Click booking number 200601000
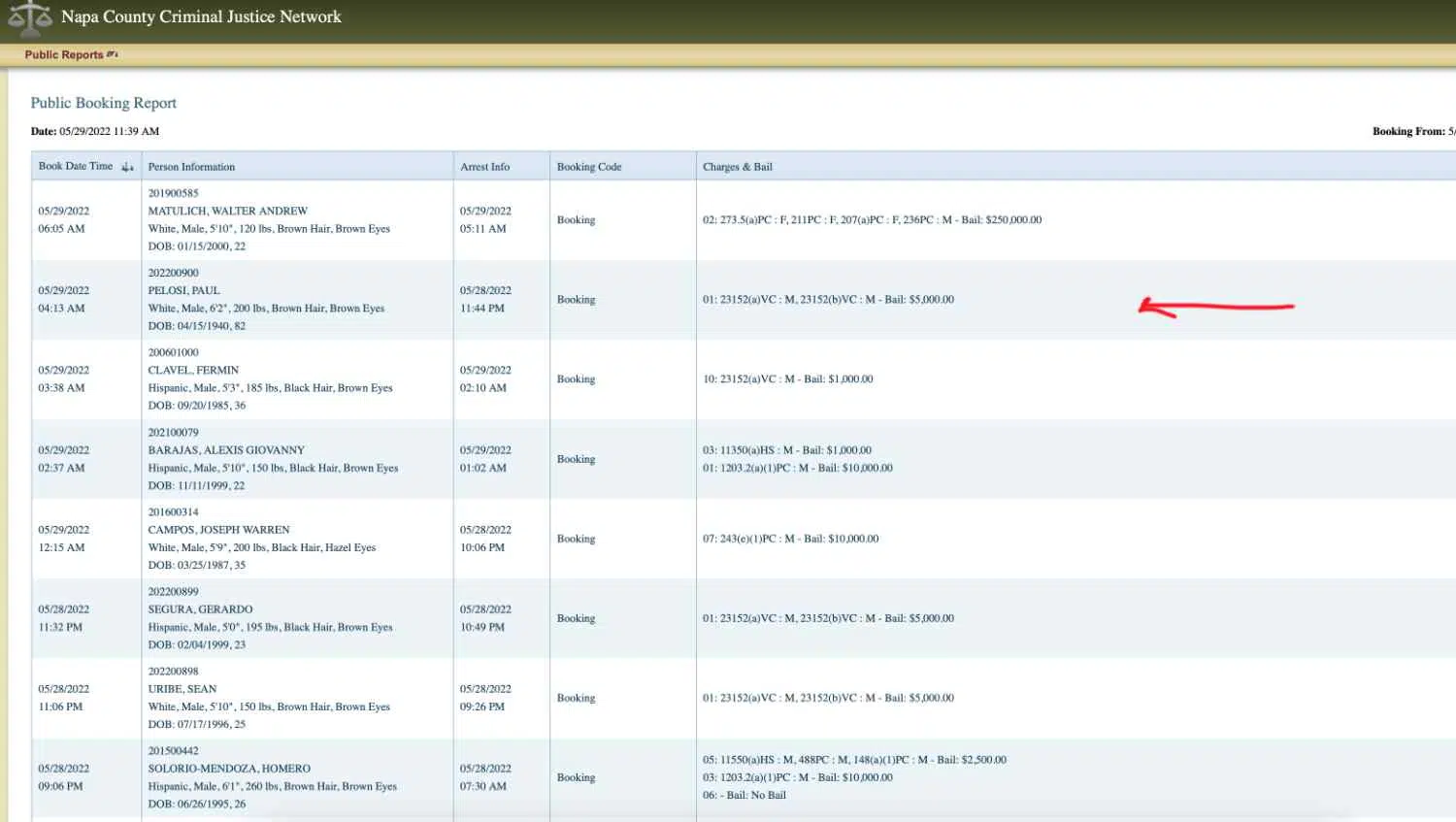 (173, 352)
